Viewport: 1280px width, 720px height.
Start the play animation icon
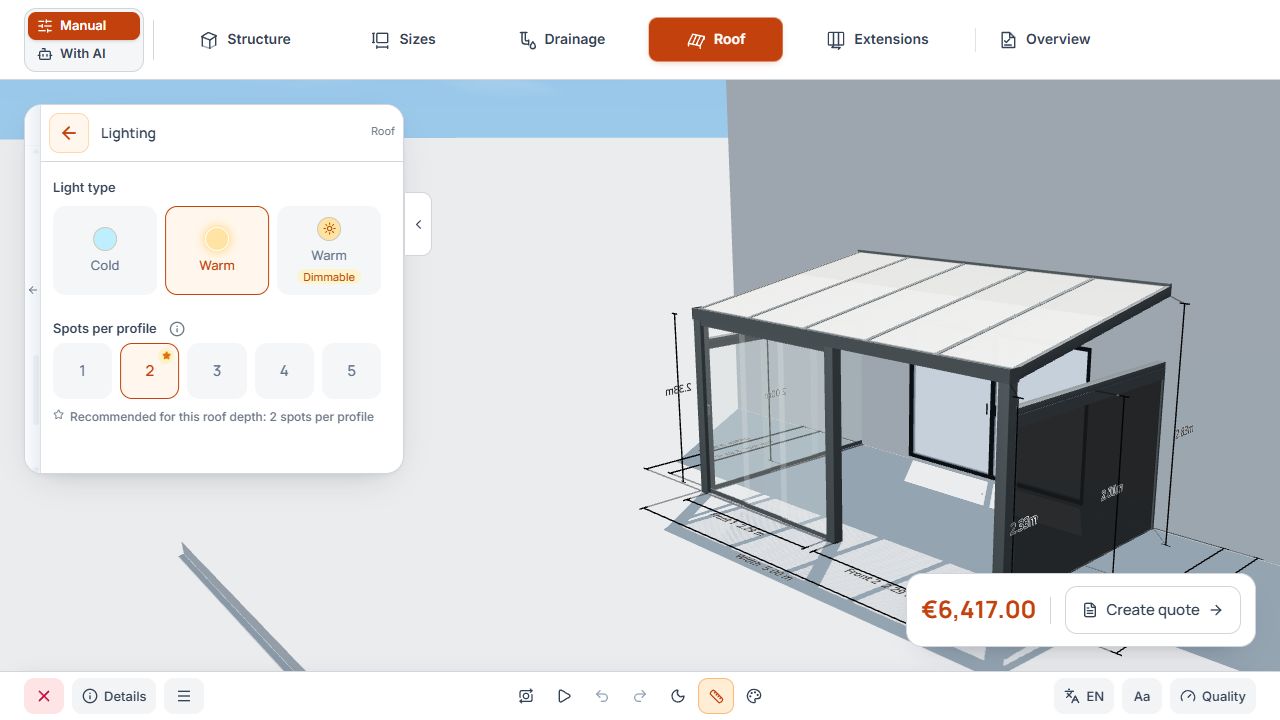pos(564,696)
